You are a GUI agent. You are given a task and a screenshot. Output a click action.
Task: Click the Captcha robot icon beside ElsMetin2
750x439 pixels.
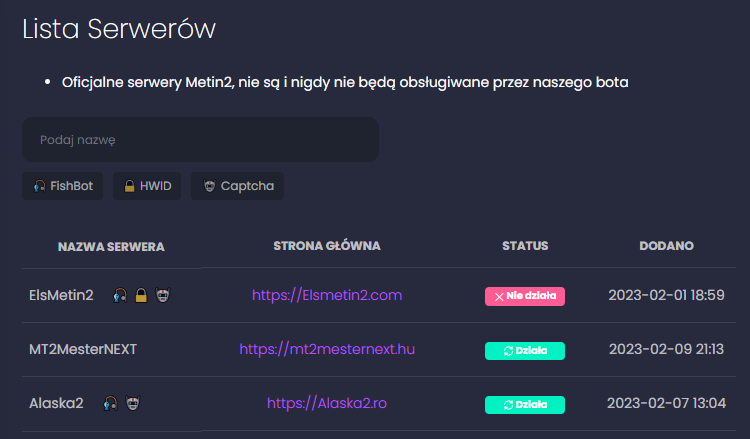coord(163,295)
